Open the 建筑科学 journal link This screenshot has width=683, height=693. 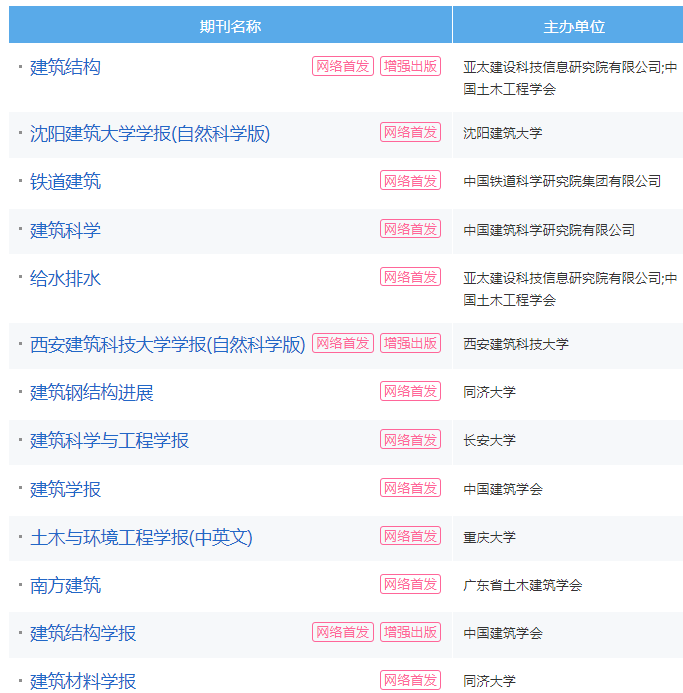pyautogui.click(x=65, y=230)
